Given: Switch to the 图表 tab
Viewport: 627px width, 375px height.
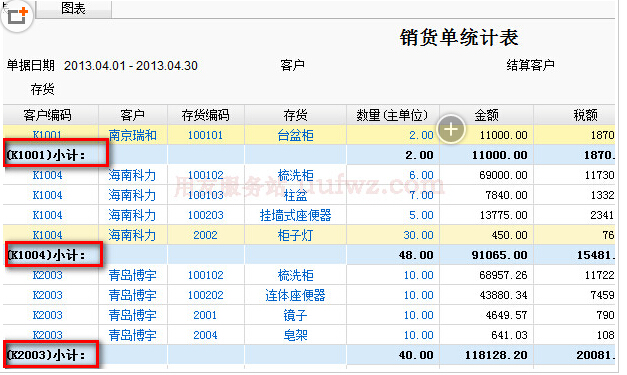Looking at the screenshot, I should [73, 8].
